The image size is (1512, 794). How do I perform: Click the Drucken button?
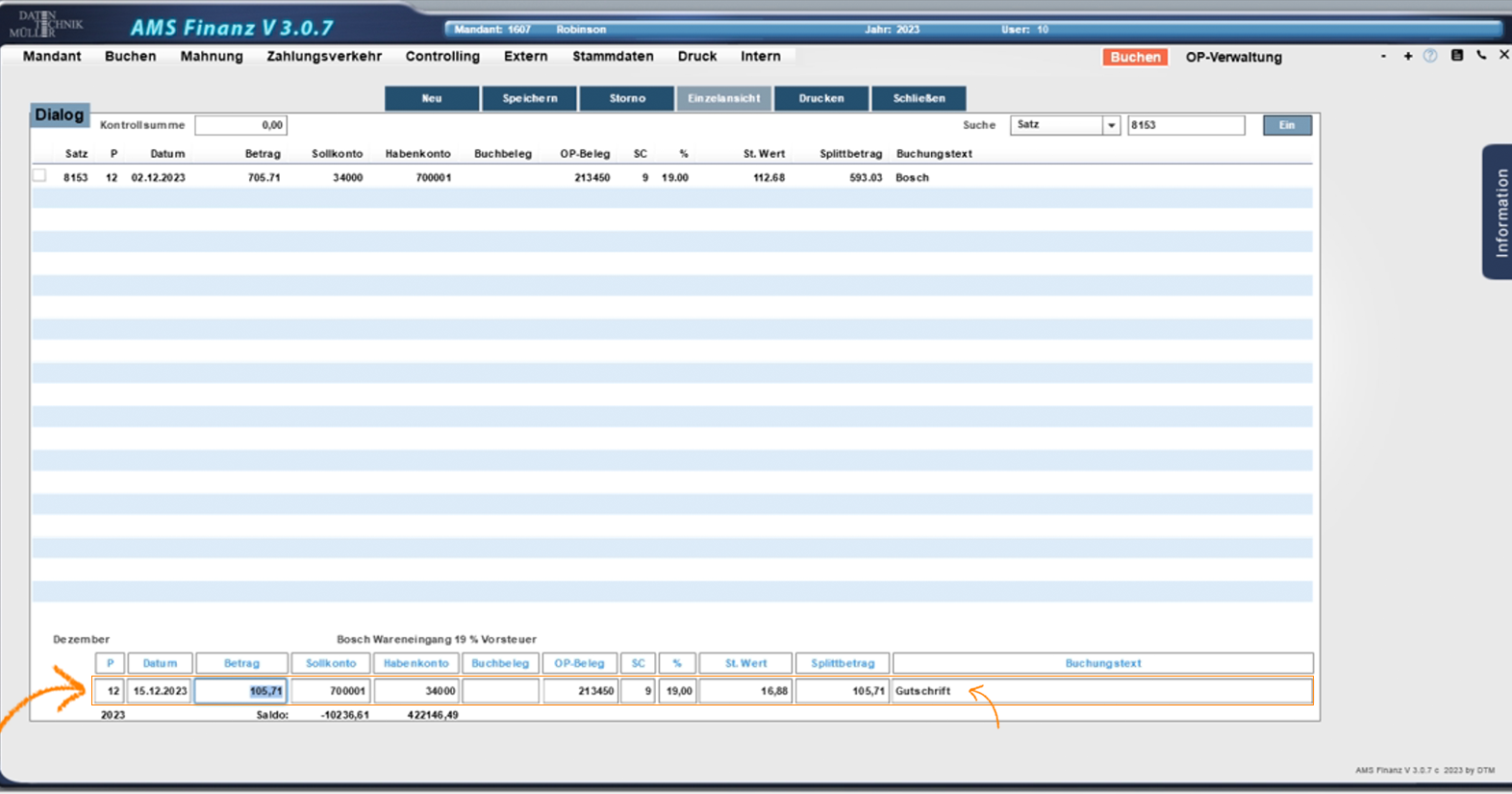(x=821, y=98)
